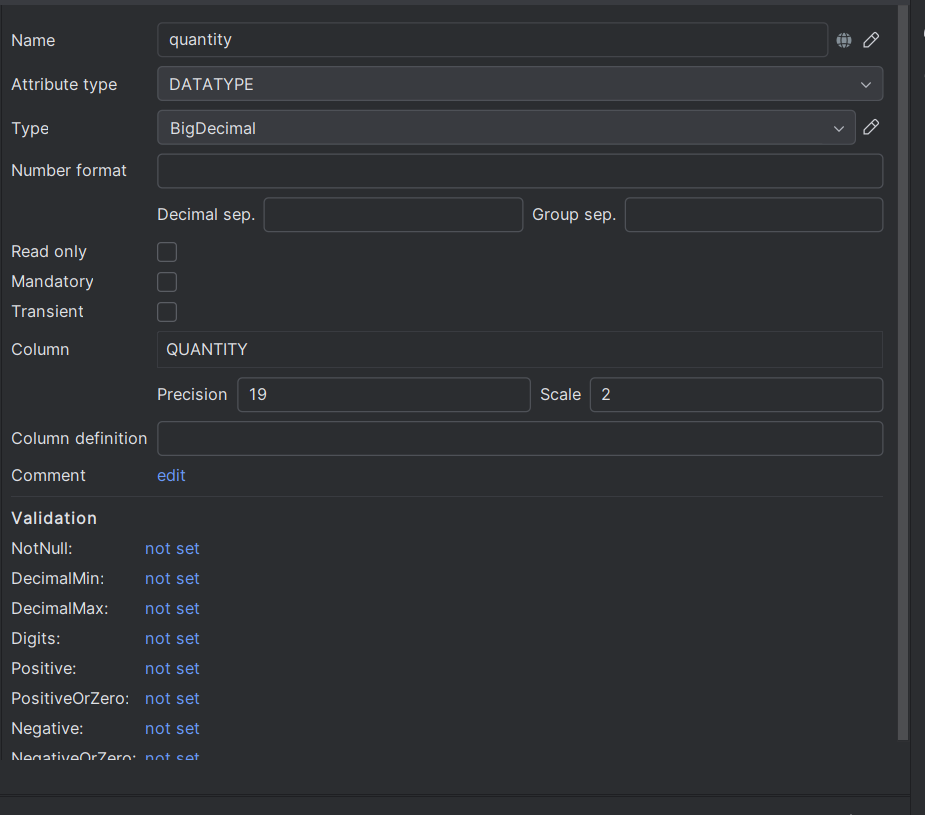Screen dimensions: 925x815
Task: Set the Positive validation
Action: [172, 669]
